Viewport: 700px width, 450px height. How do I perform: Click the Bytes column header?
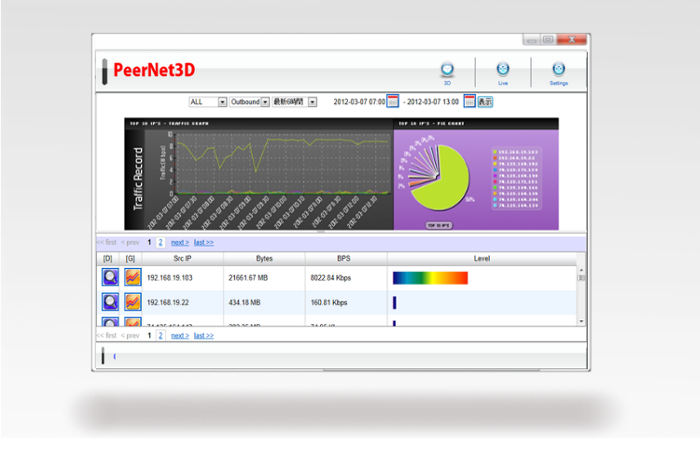point(264,258)
